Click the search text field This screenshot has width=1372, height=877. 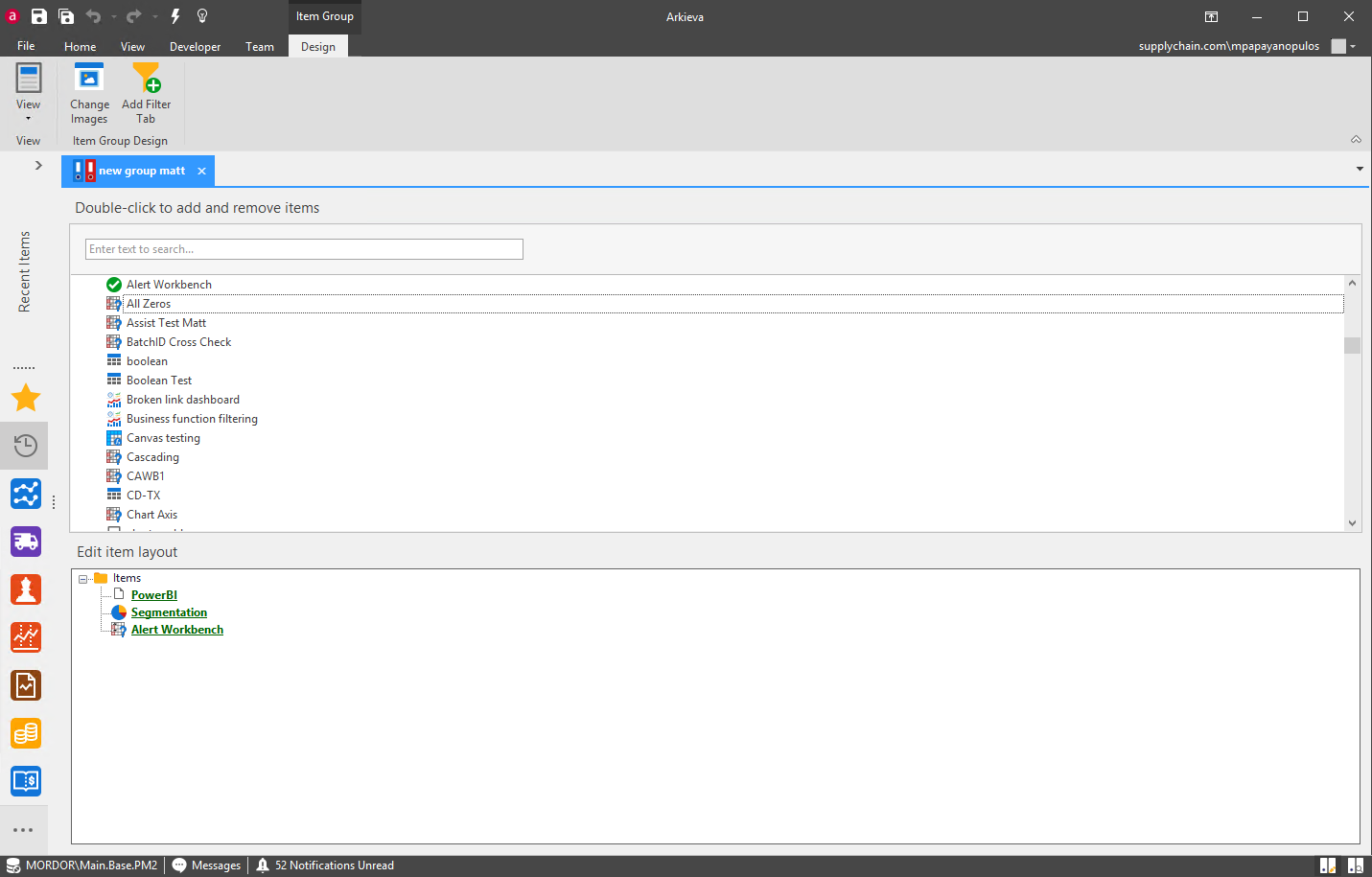tap(304, 249)
